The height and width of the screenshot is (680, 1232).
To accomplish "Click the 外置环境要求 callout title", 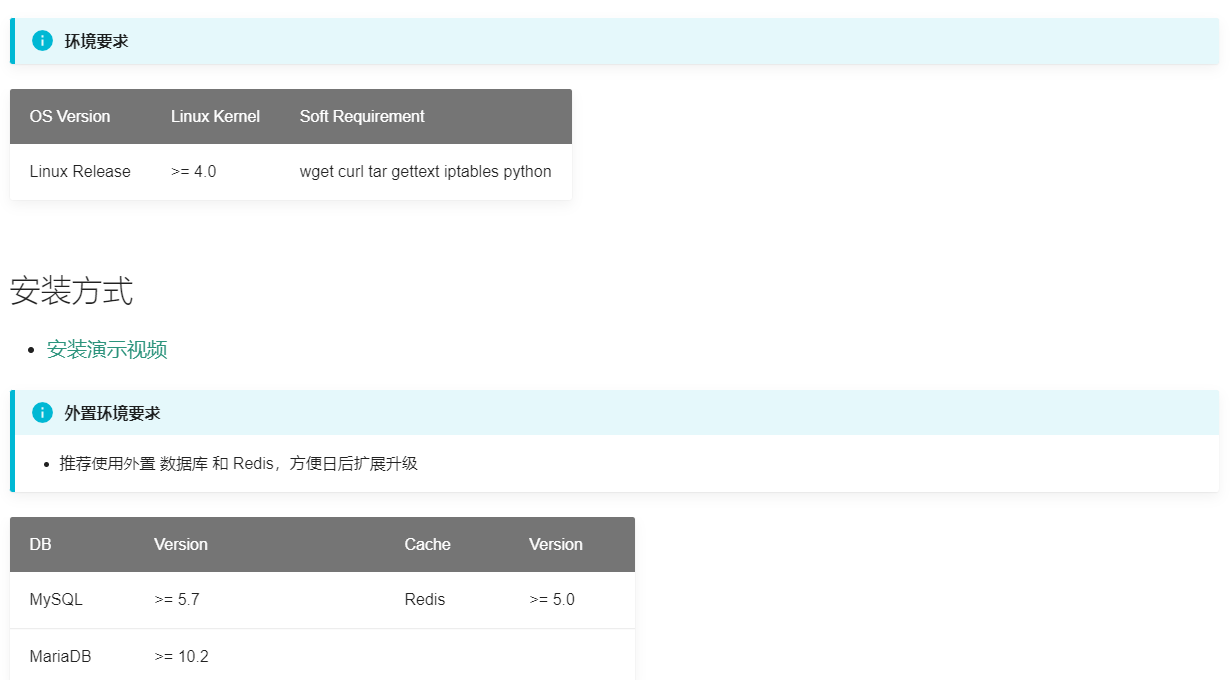I will pos(112,413).
